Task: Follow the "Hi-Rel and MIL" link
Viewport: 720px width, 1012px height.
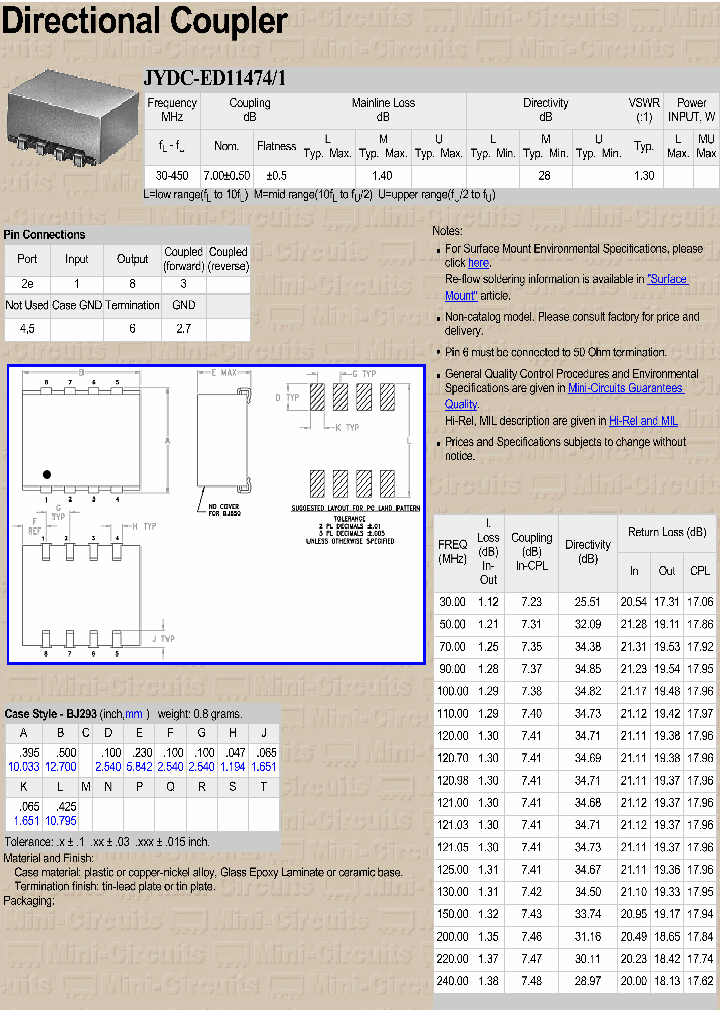Action: coord(643,421)
